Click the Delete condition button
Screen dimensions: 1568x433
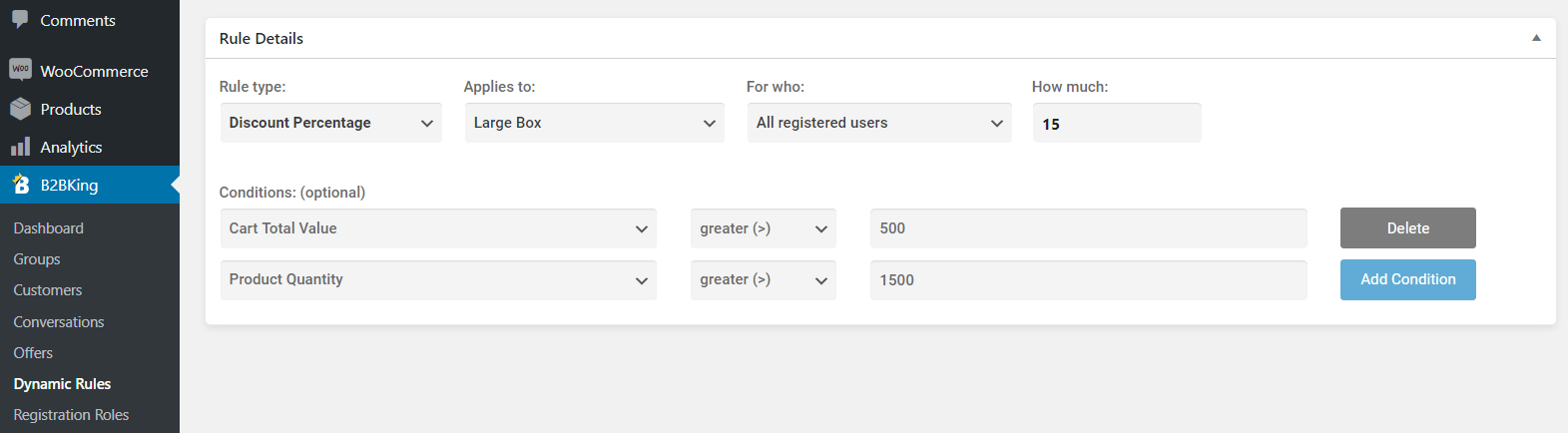[1408, 228]
